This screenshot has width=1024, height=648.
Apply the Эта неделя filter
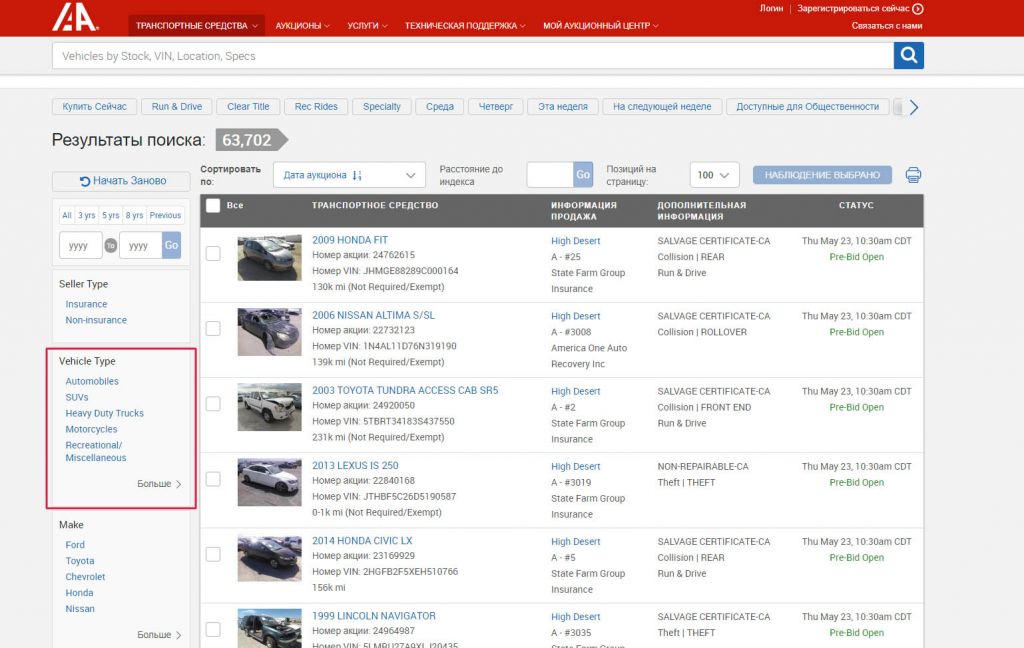coord(563,106)
